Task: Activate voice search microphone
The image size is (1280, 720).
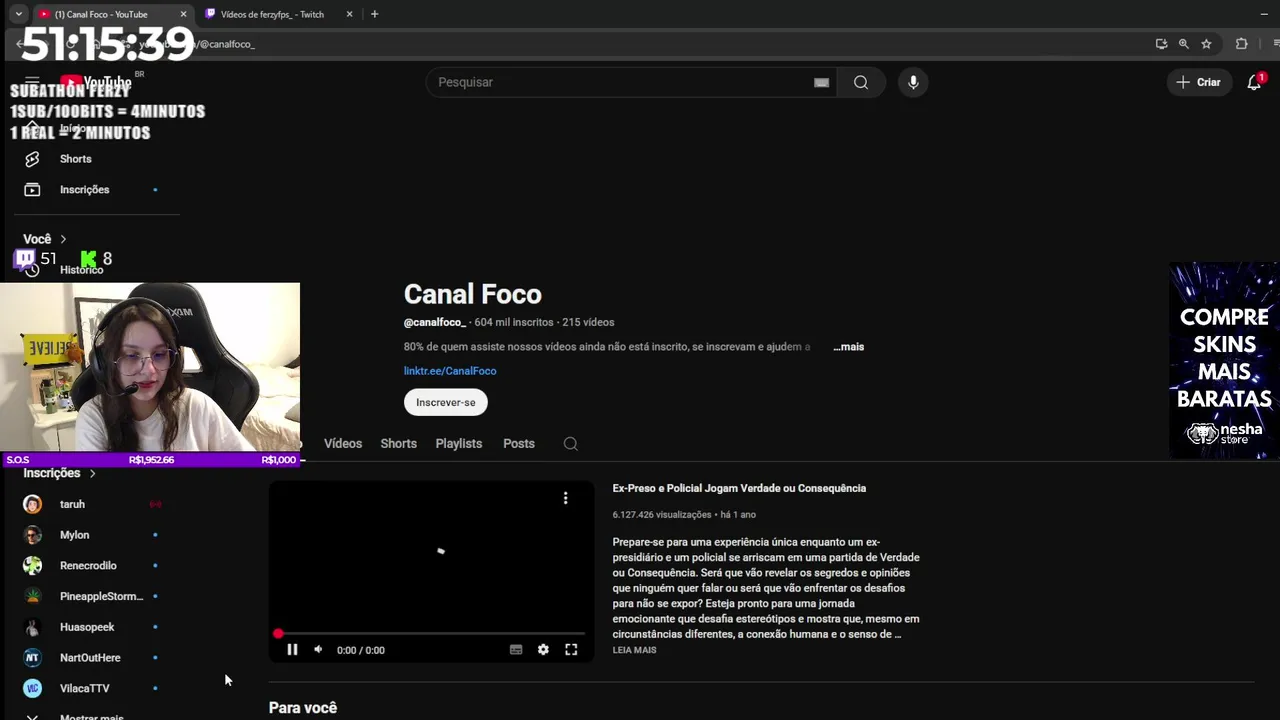Action: click(913, 82)
